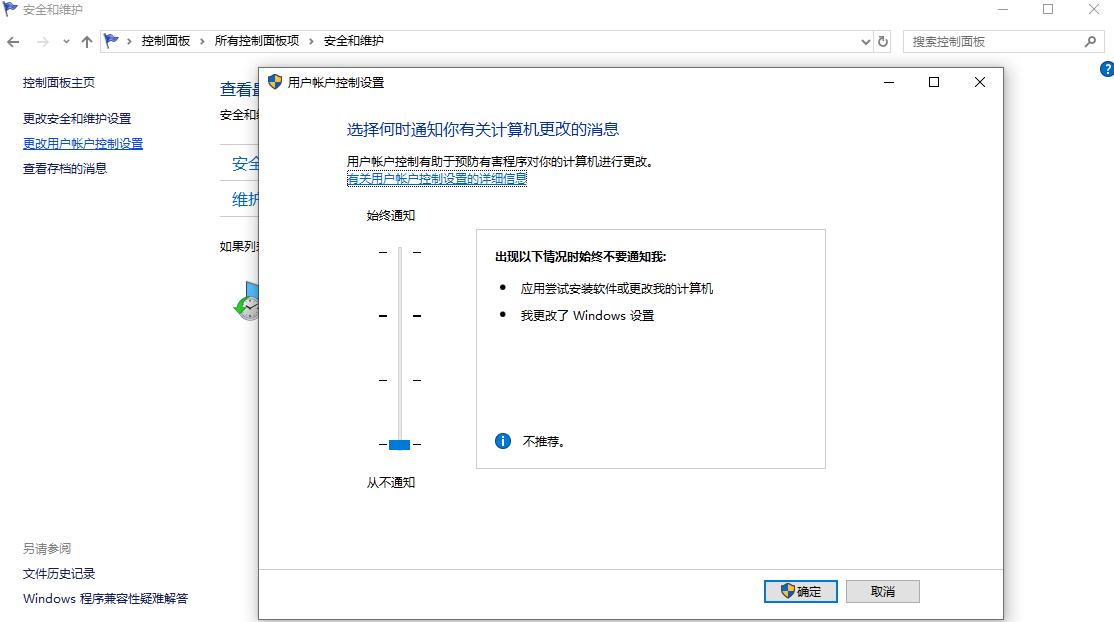This screenshot has height=622, width=1114.
Task: Select 控制面板 breadcrumb
Action: pos(166,41)
